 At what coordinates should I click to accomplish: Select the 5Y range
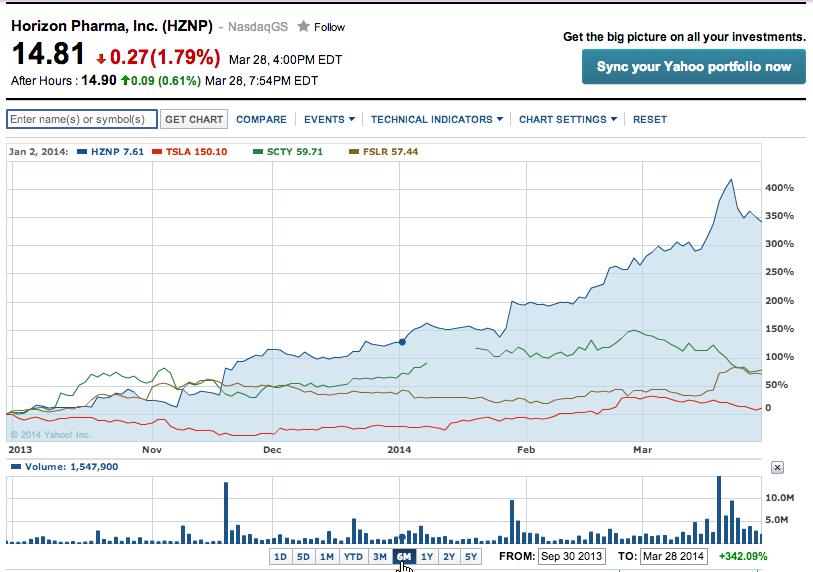(x=471, y=556)
